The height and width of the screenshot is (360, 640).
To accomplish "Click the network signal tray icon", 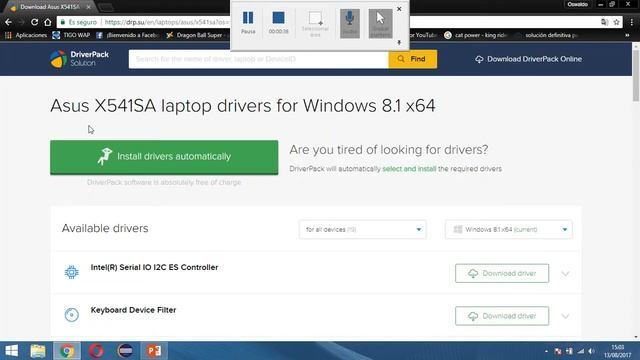I will point(580,351).
